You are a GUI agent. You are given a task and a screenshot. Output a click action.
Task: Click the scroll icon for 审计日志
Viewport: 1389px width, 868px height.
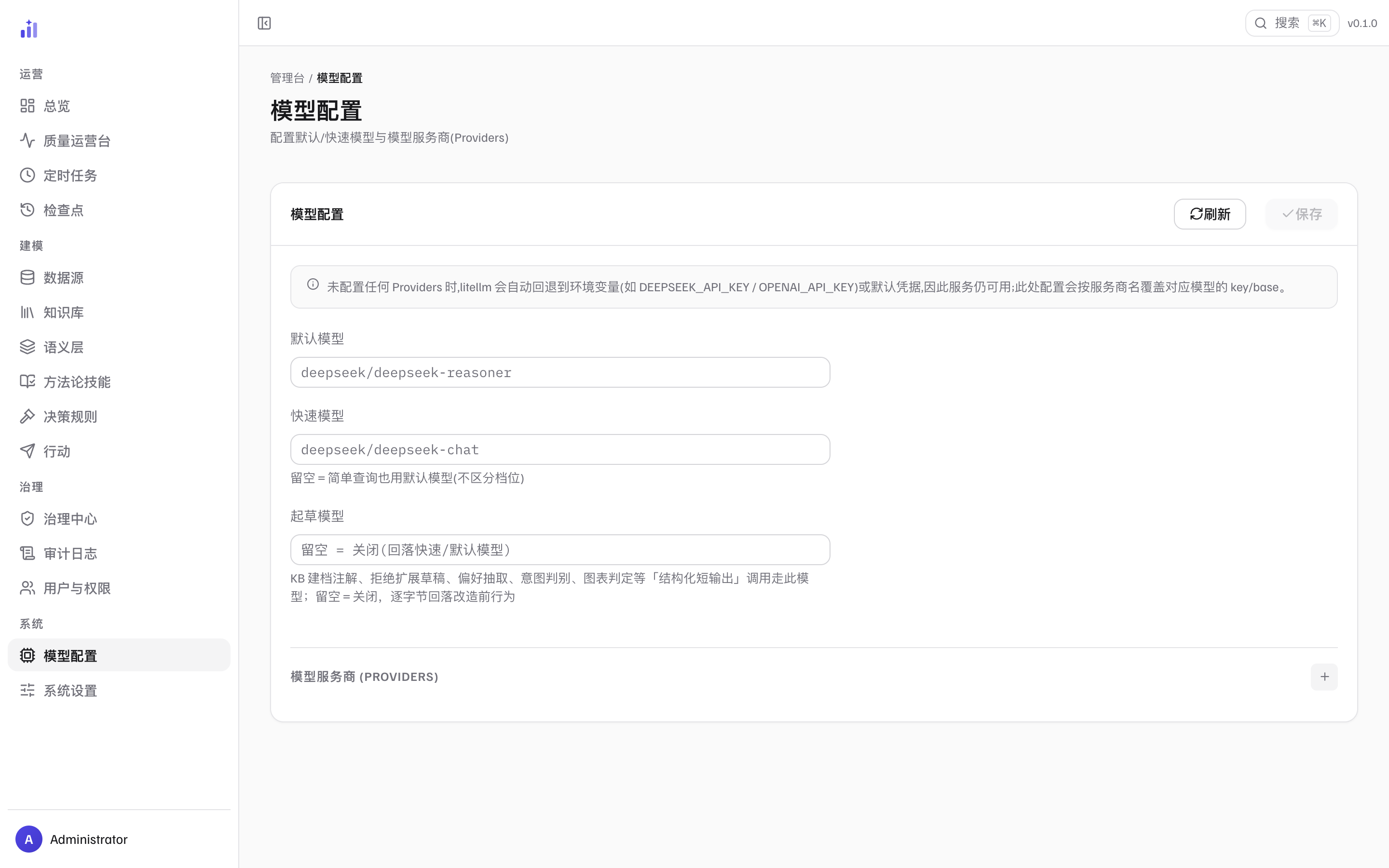[27, 554]
